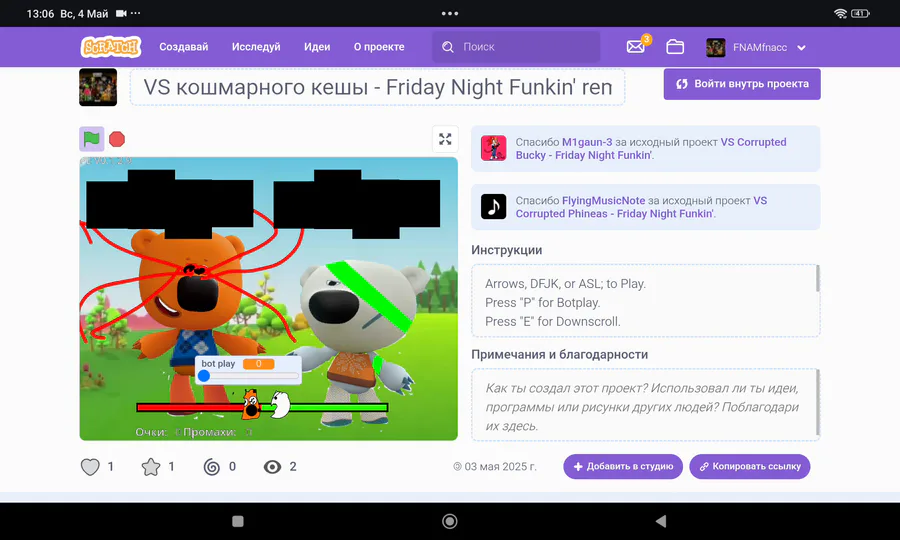Expand the FNAMfnacc account dropdown arrow

coord(801,48)
